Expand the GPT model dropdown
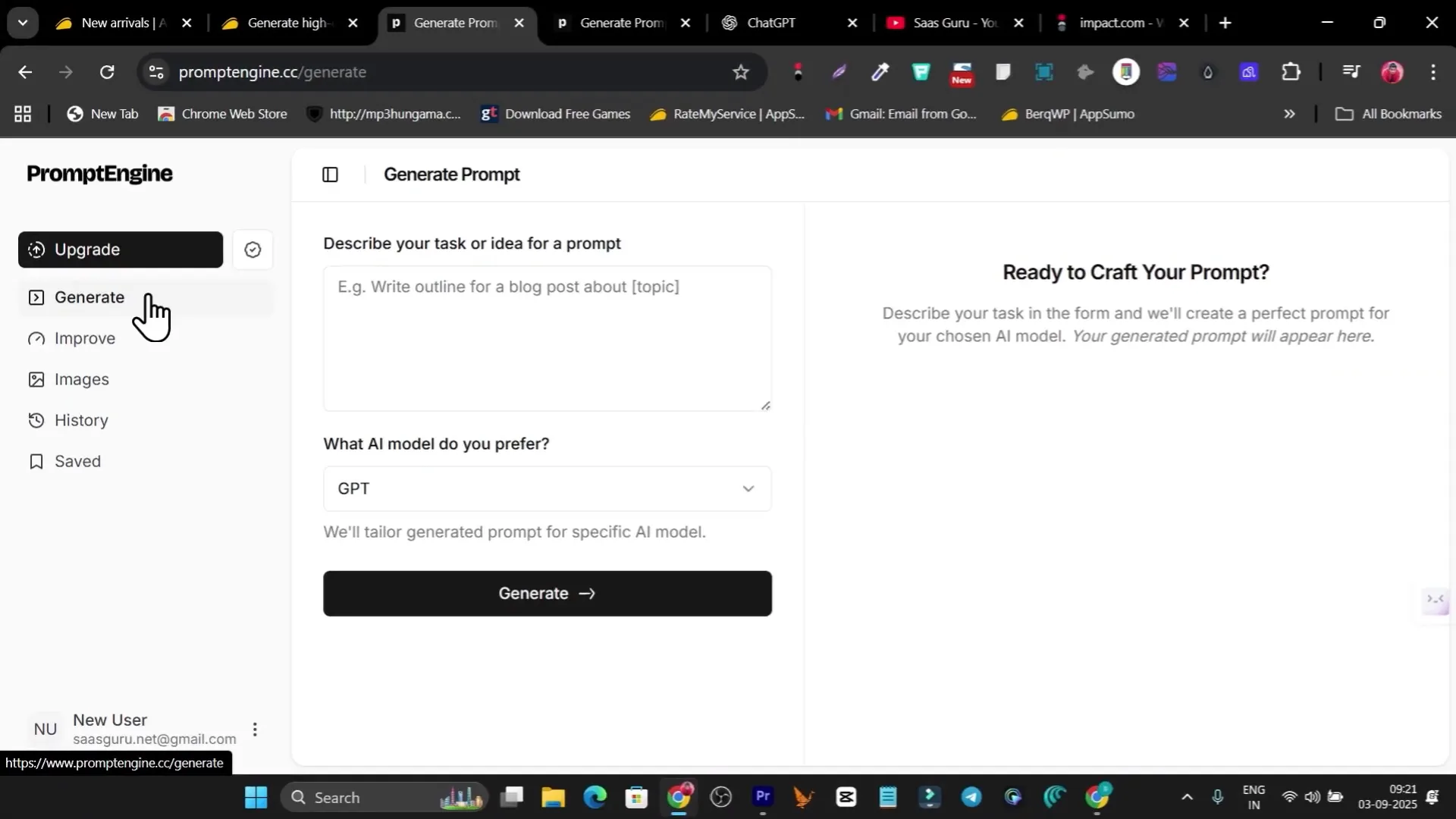This screenshot has width=1456, height=819. [548, 488]
